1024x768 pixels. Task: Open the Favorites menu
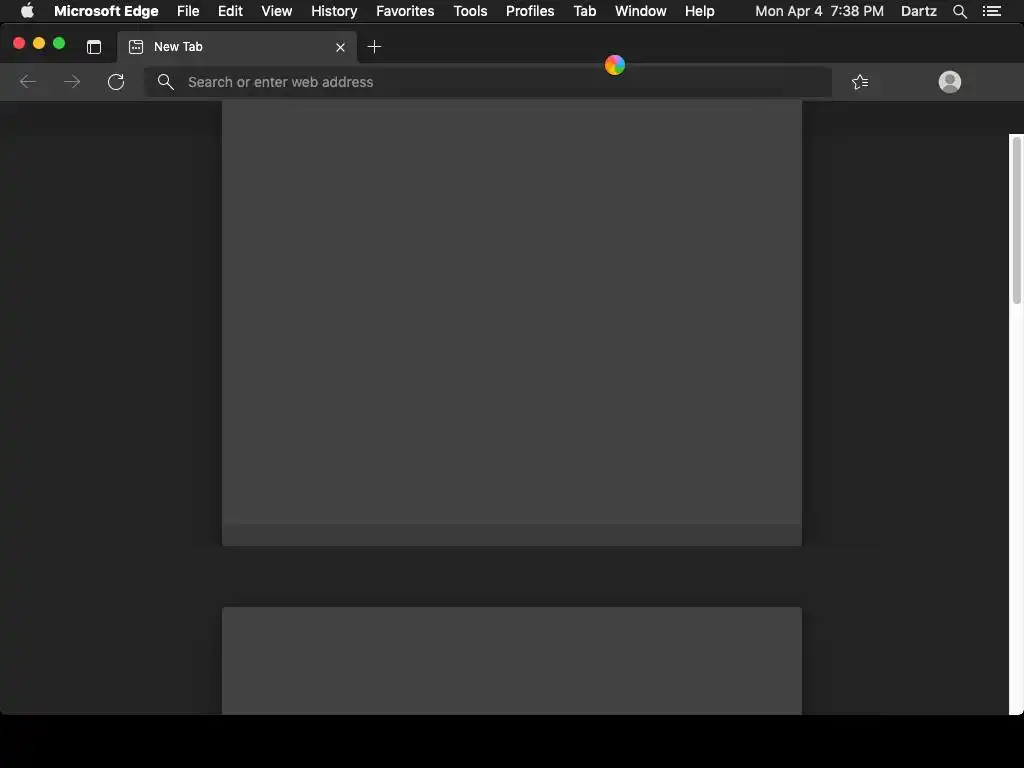405,11
